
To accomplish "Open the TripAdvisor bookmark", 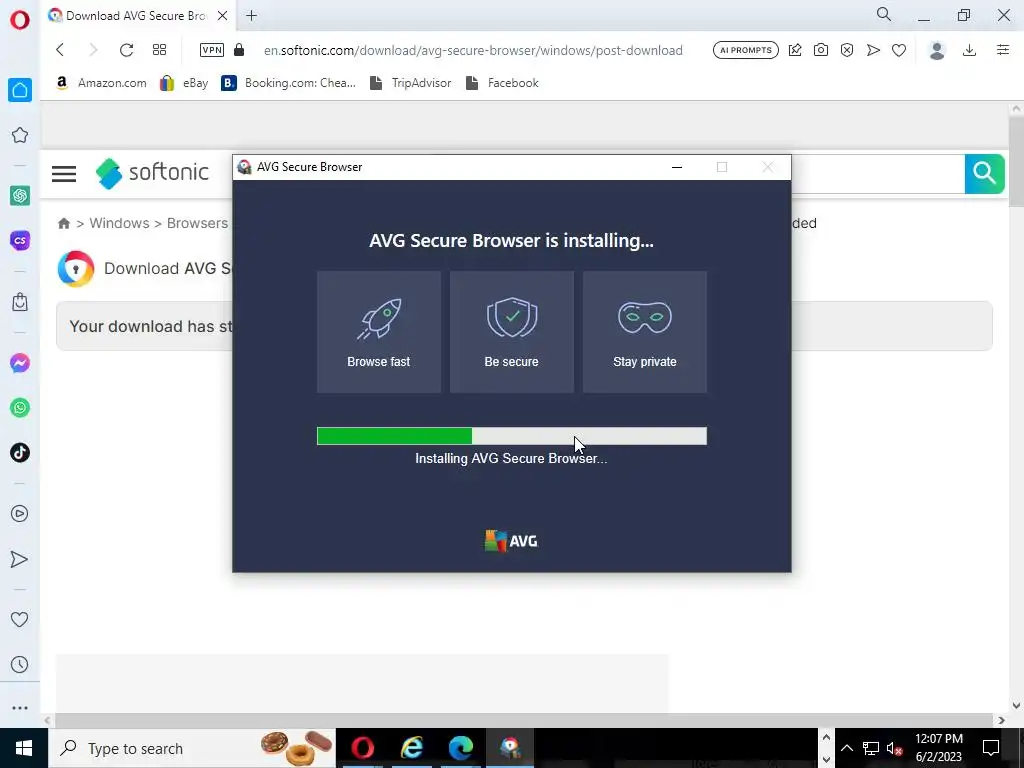I will pos(410,83).
